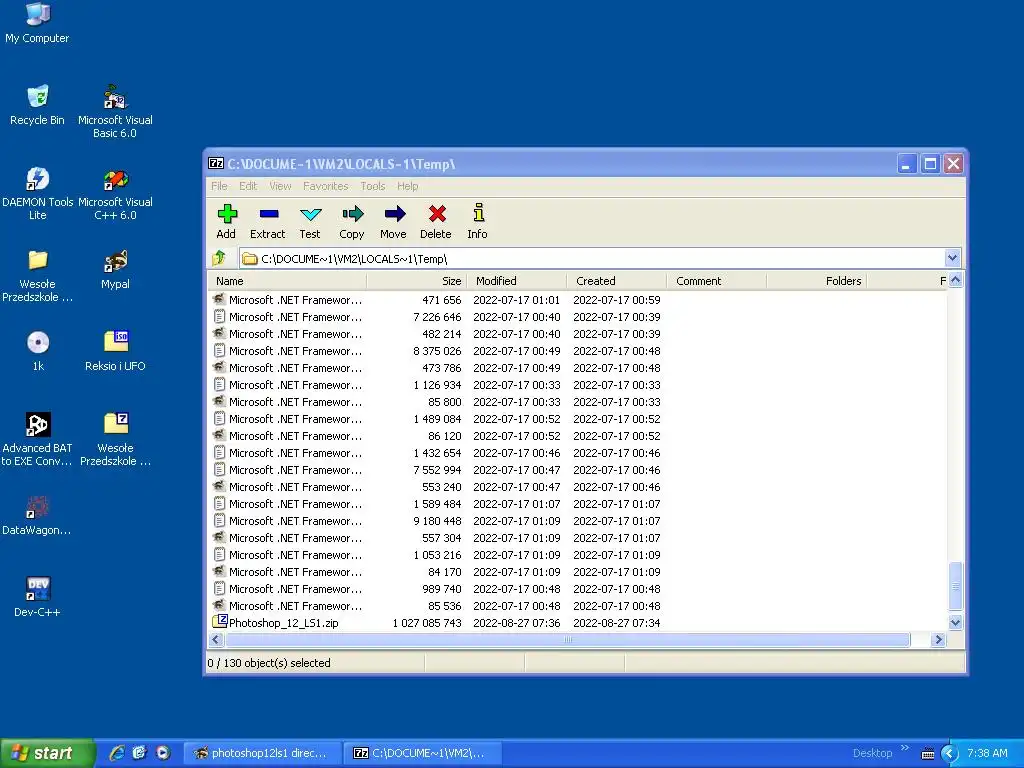Click the Start button

47,753
